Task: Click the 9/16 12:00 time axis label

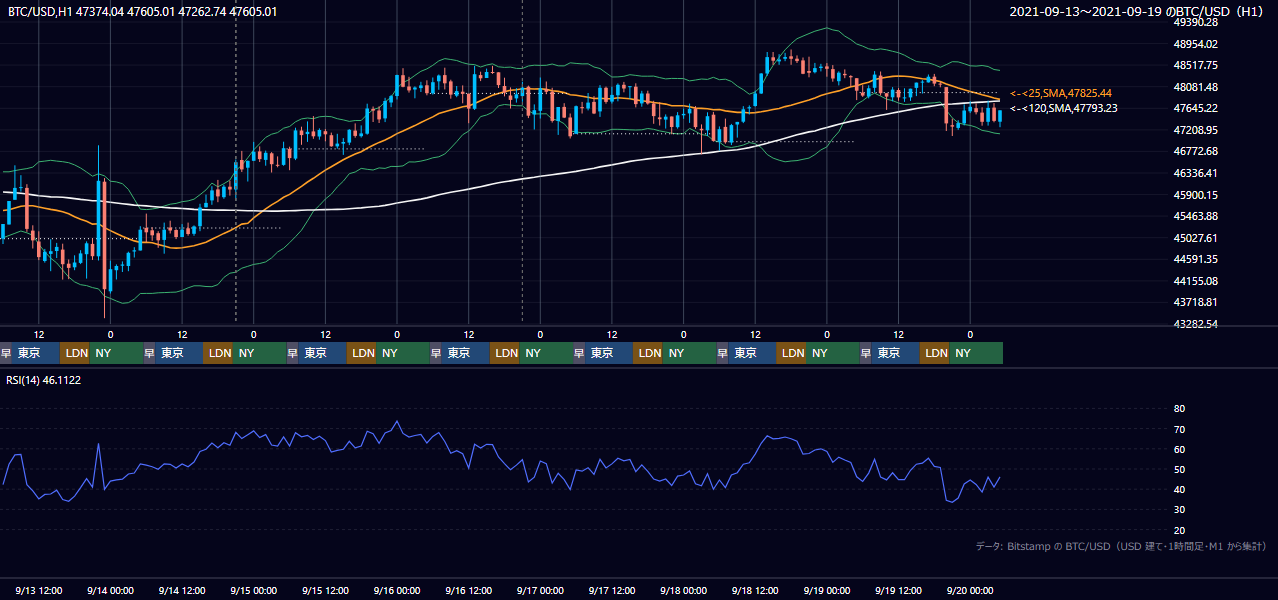Action: pos(469,590)
